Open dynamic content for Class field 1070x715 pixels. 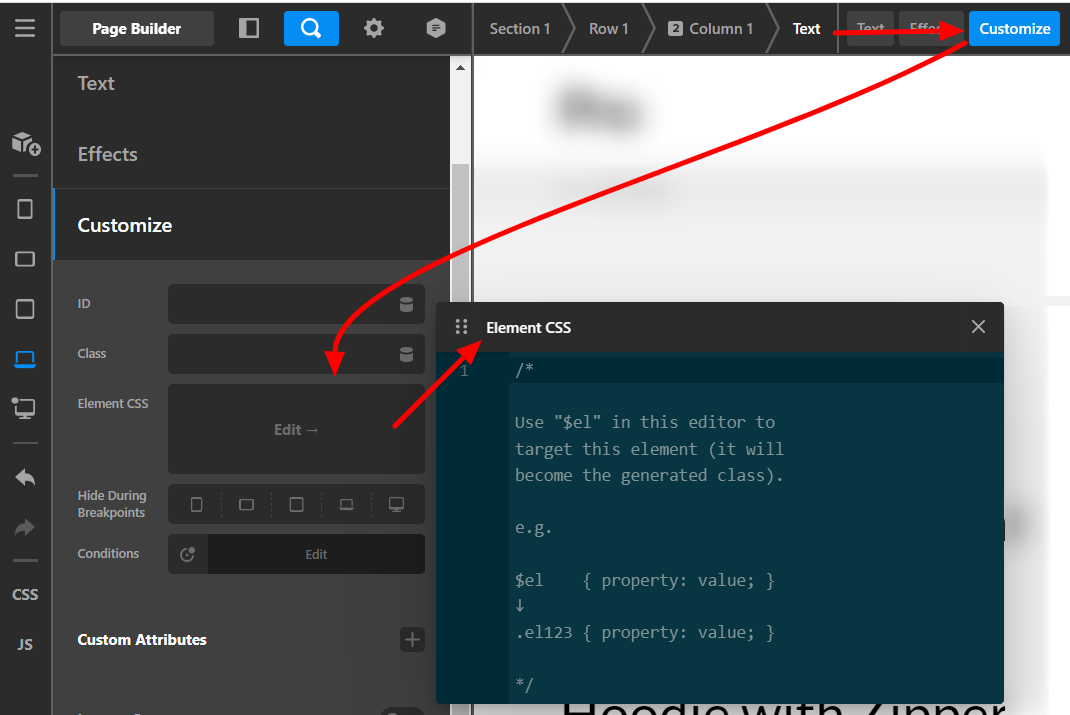click(406, 354)
